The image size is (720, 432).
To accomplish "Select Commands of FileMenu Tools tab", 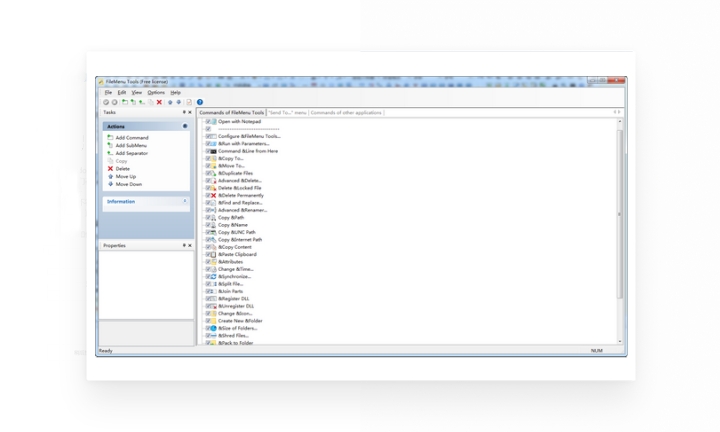I will click(x=231, y=112).
